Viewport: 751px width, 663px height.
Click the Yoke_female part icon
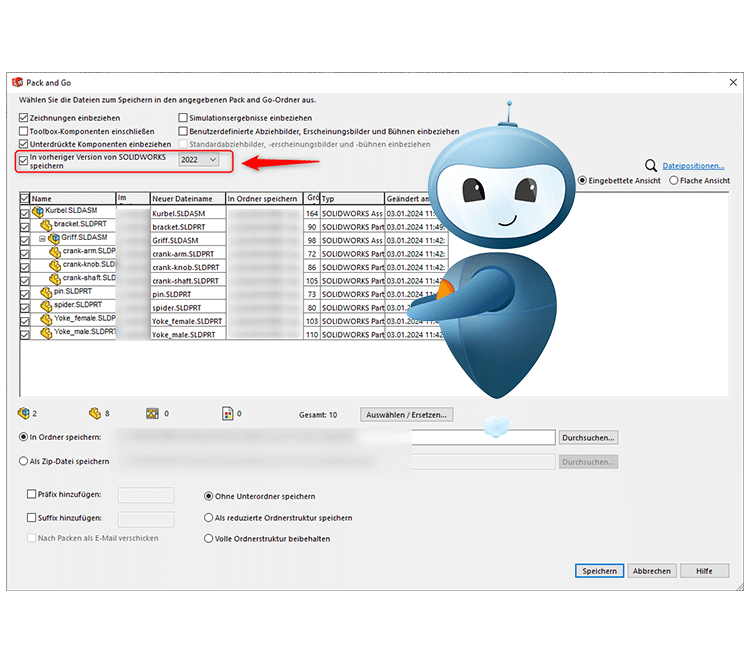click(x=46, y=319)
